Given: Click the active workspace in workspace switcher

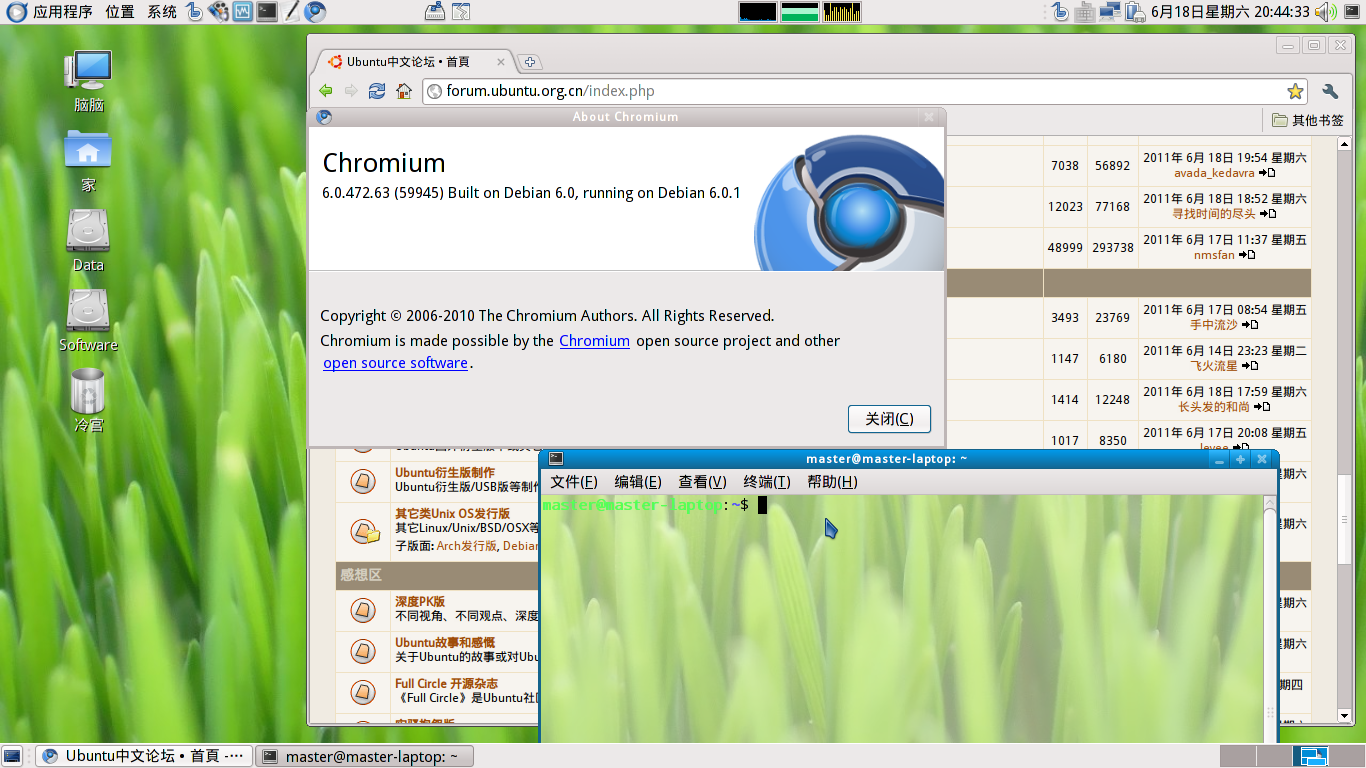Looking at the screenshot, I should [x=1313, y=756].
